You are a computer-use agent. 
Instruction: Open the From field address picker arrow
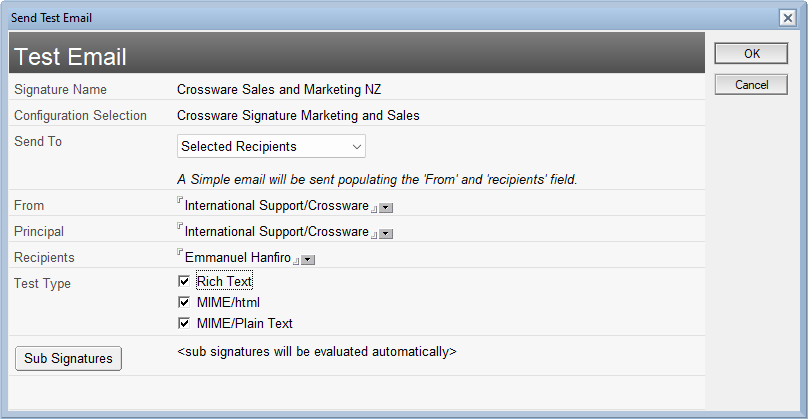pos(386,208)
